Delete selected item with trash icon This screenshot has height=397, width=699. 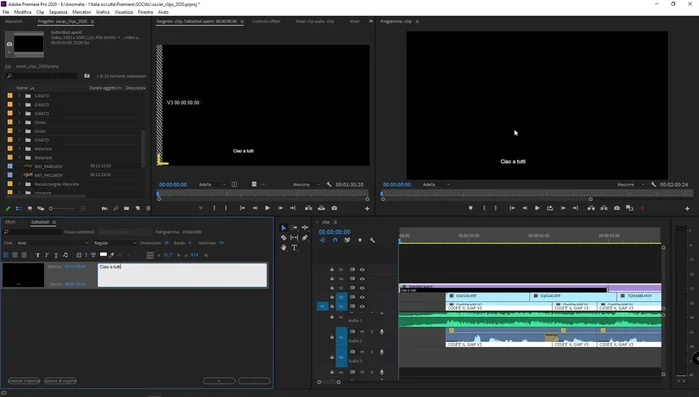[x=148, y=209]
